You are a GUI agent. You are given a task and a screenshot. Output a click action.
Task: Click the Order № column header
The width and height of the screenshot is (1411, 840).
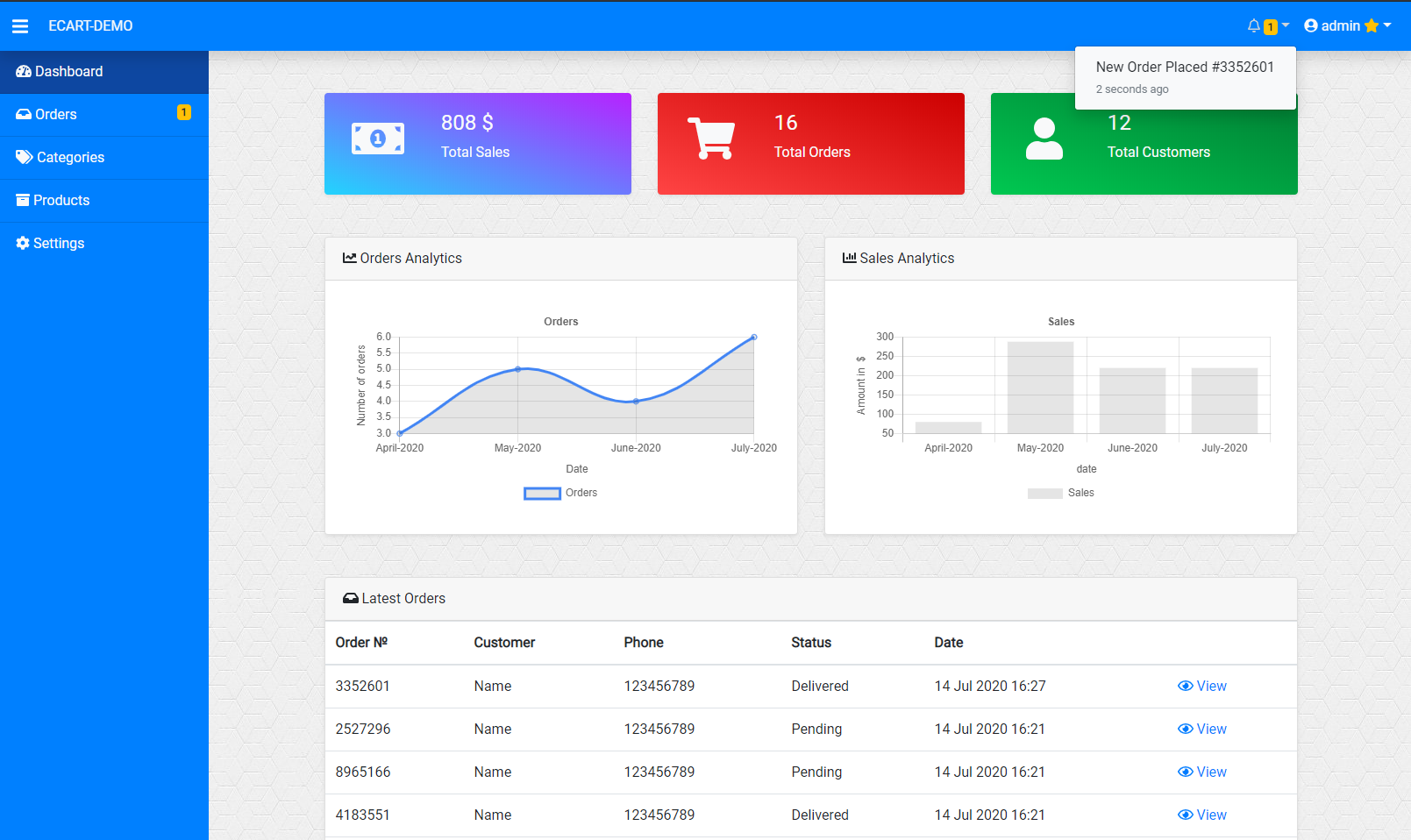pos(361,643)
